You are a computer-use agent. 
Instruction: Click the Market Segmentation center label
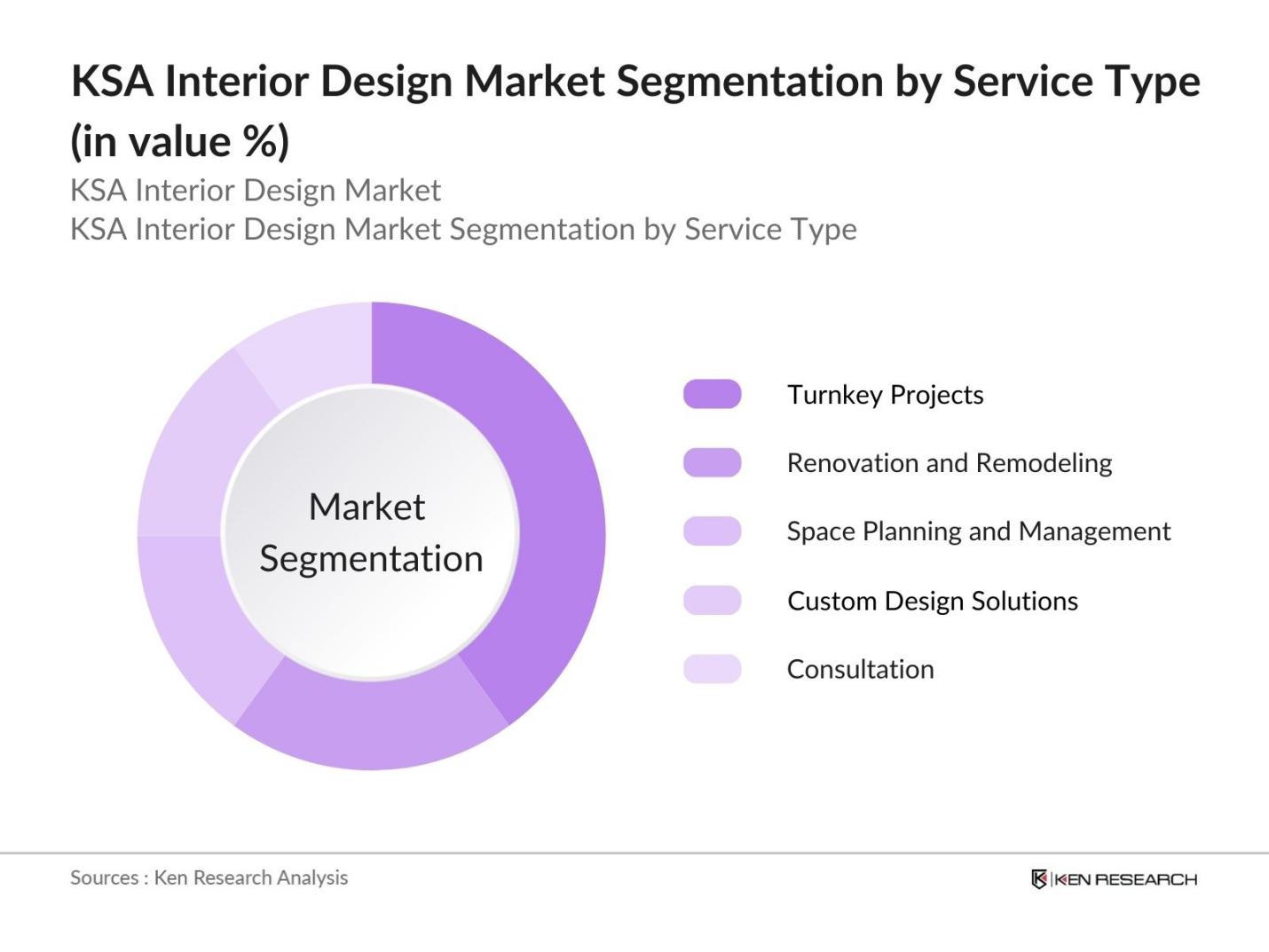[370, 532]
